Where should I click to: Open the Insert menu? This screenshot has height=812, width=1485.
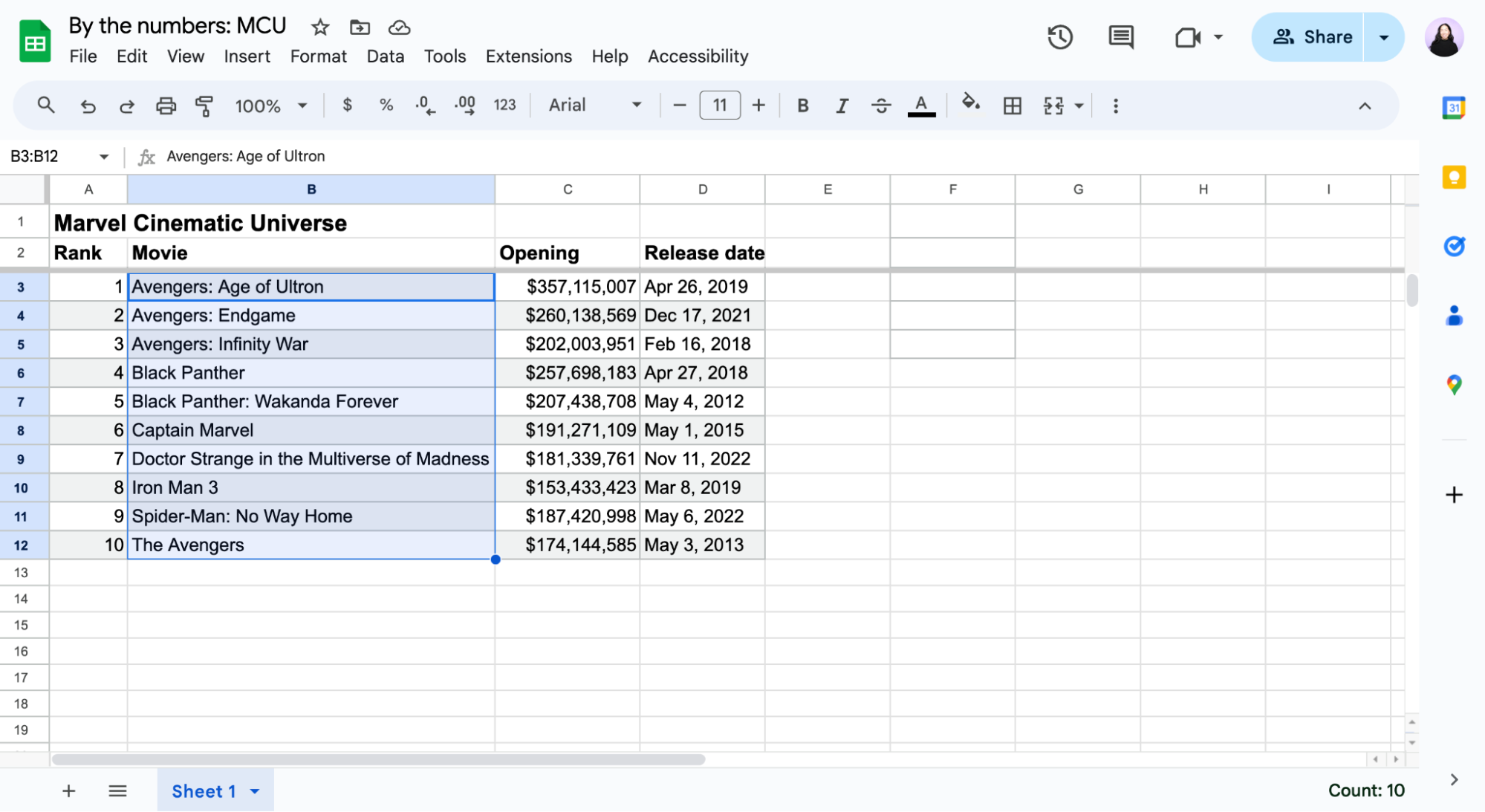tap(247, 56)
